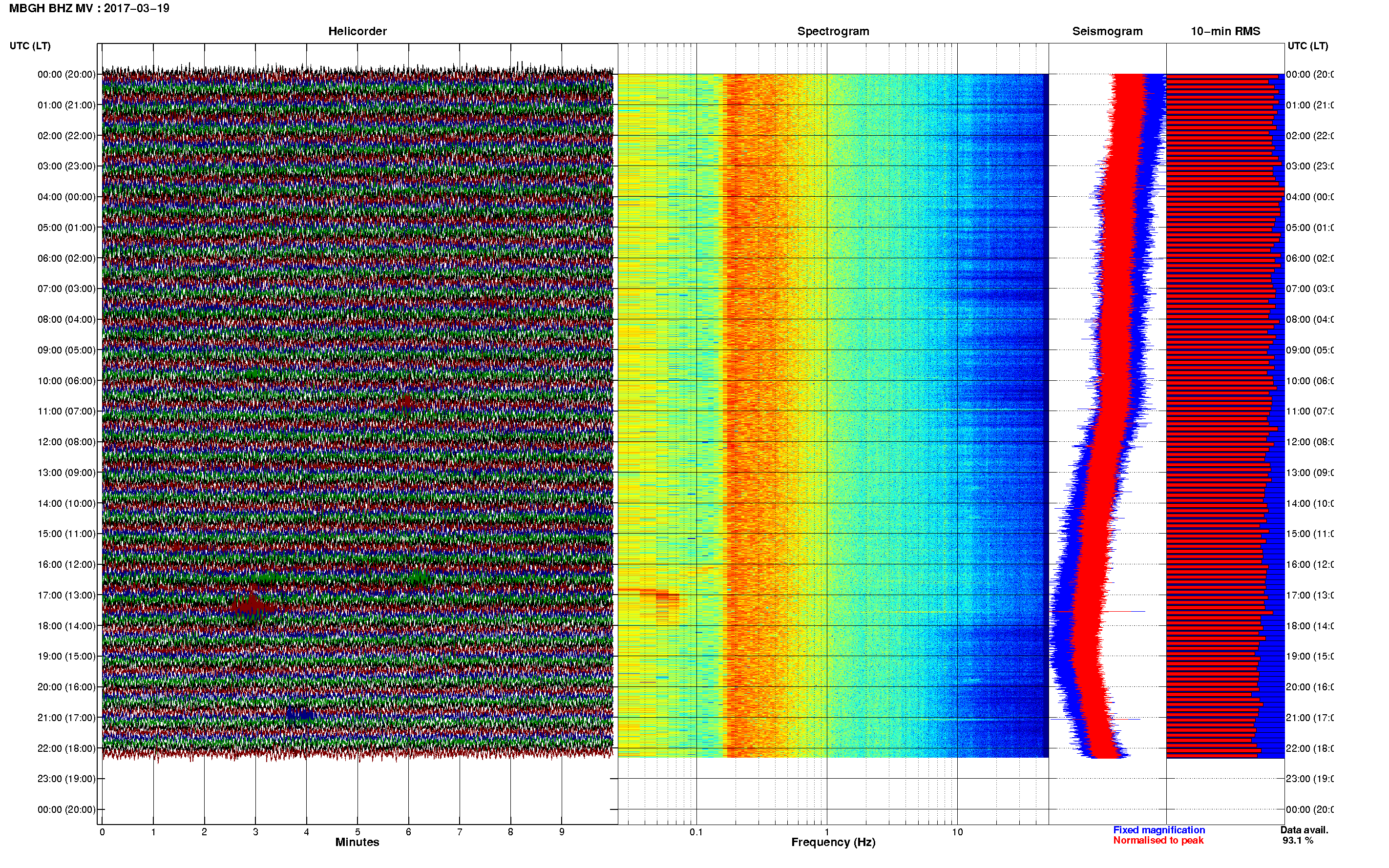Click left-axis time label "21:00 (17:00)"

(66, 718)
